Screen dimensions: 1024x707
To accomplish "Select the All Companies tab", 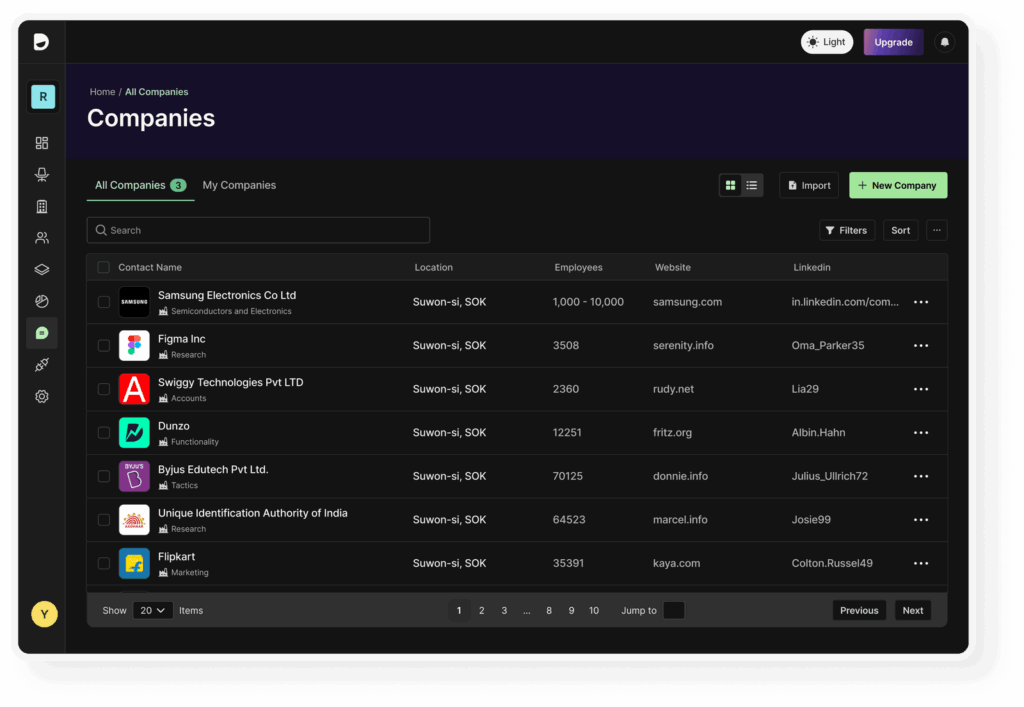I will [140, 185].
